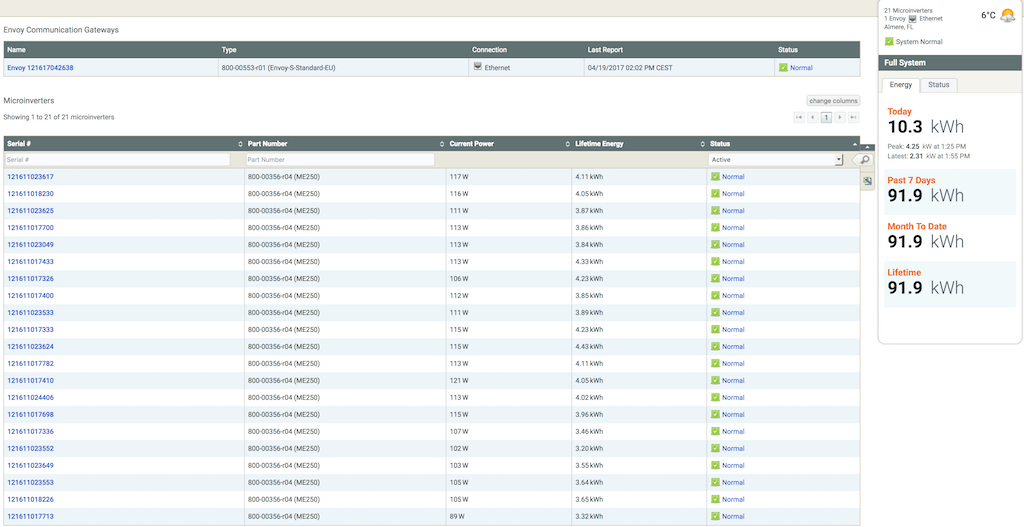Click the change columns button
Screen dimensions: 1024x527
point(833,101)
